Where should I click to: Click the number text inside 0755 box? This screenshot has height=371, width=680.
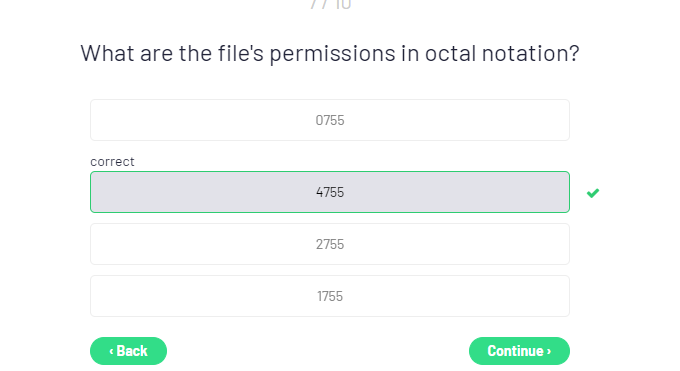click(330, 120)
